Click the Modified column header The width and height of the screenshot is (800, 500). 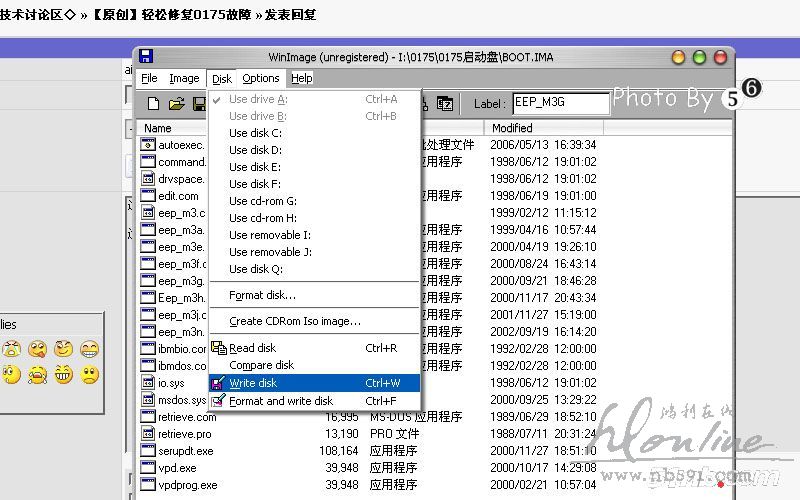point(512,128)
